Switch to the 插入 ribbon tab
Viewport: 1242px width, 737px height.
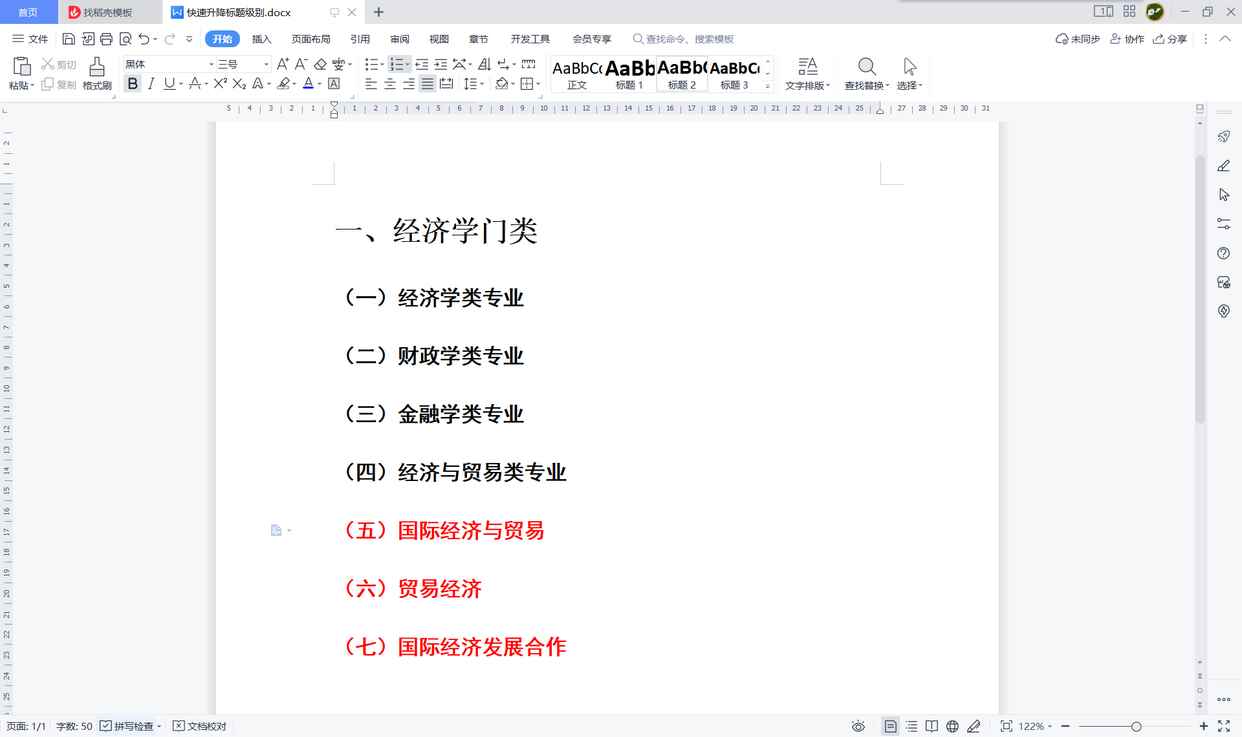[x=261, y=38]
